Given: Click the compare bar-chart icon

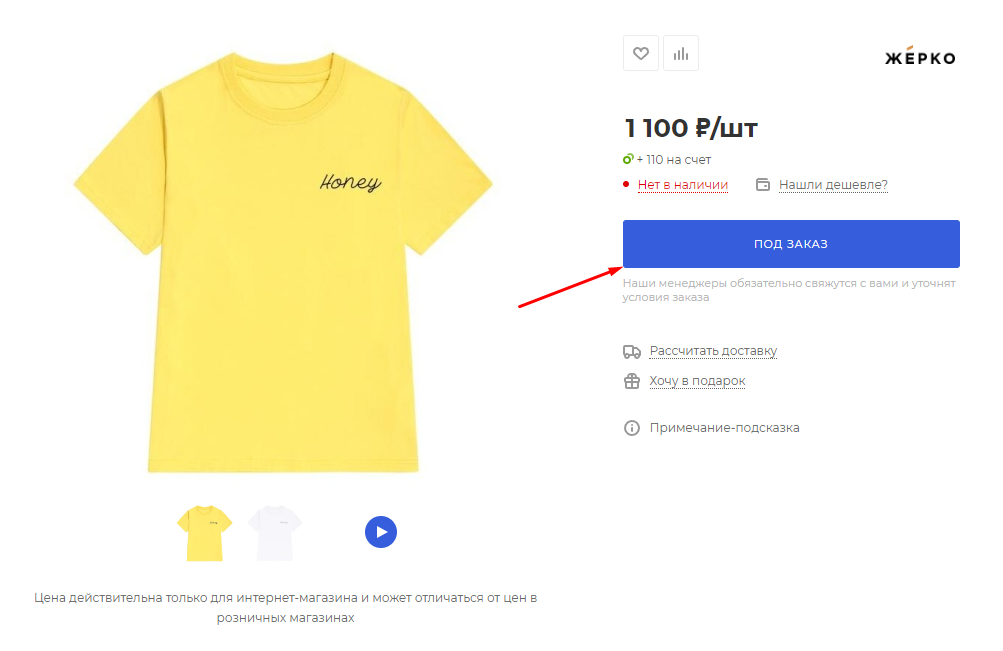Looking at the screenshot, I should [681, 54].
